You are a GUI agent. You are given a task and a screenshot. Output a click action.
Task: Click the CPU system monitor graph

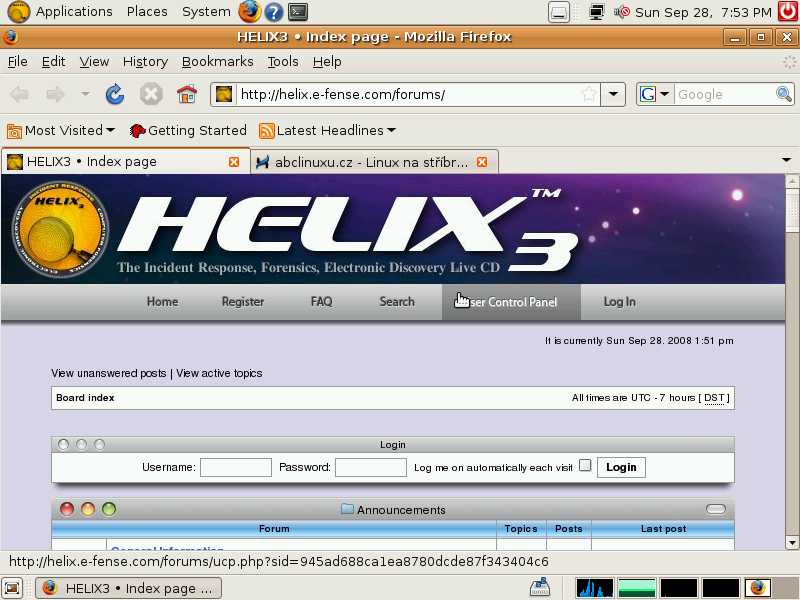(x=594, y=588)
